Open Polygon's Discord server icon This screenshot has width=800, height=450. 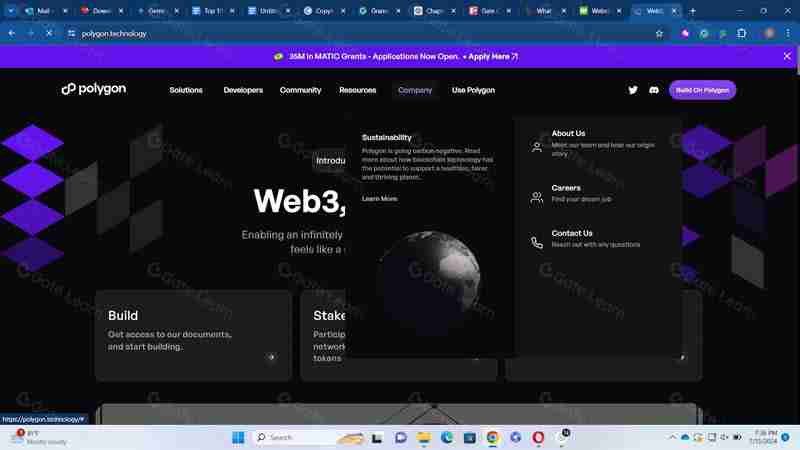pyautogui.click(x=653, y=90)
